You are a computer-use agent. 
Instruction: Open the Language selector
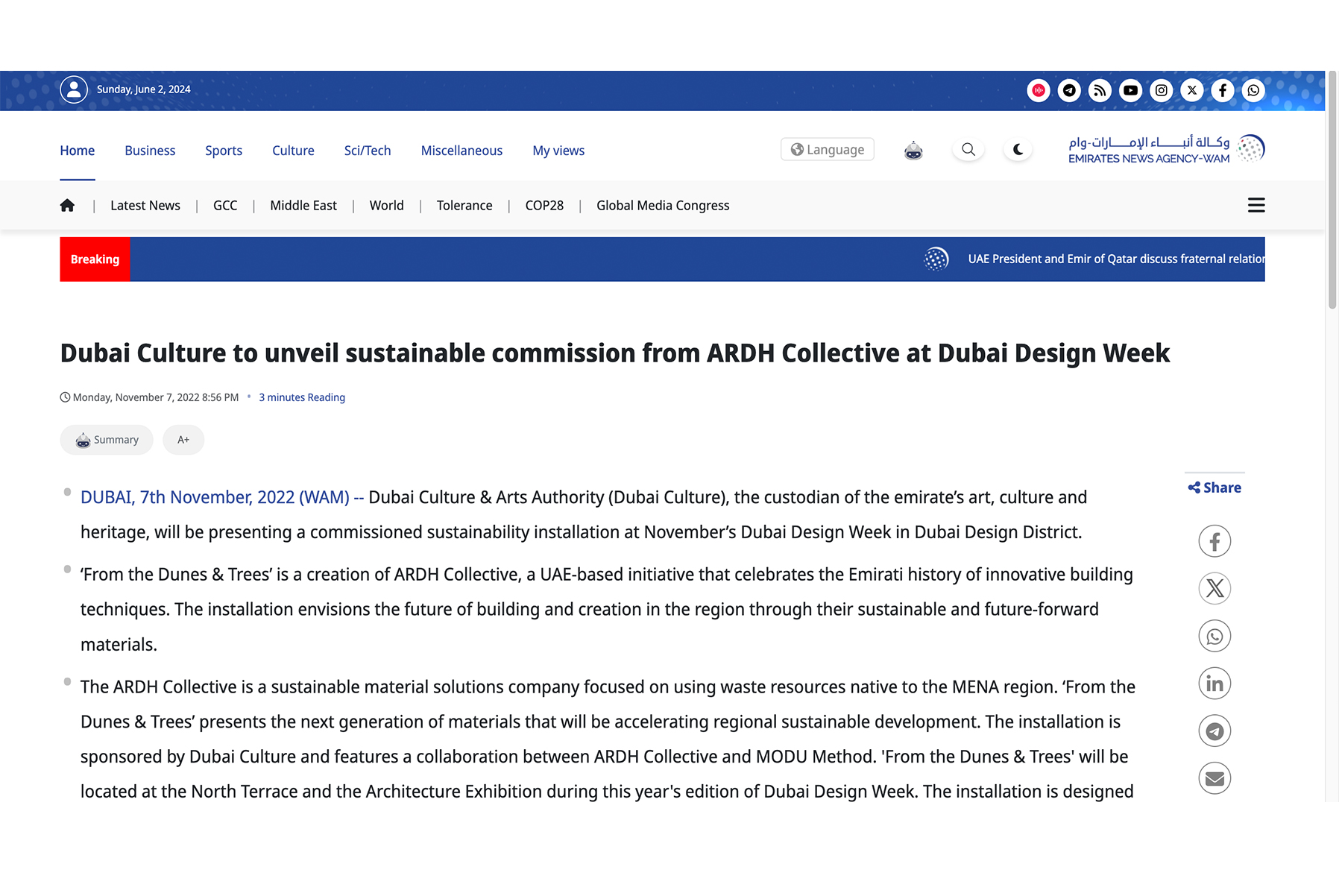click(x=828, y=149)
